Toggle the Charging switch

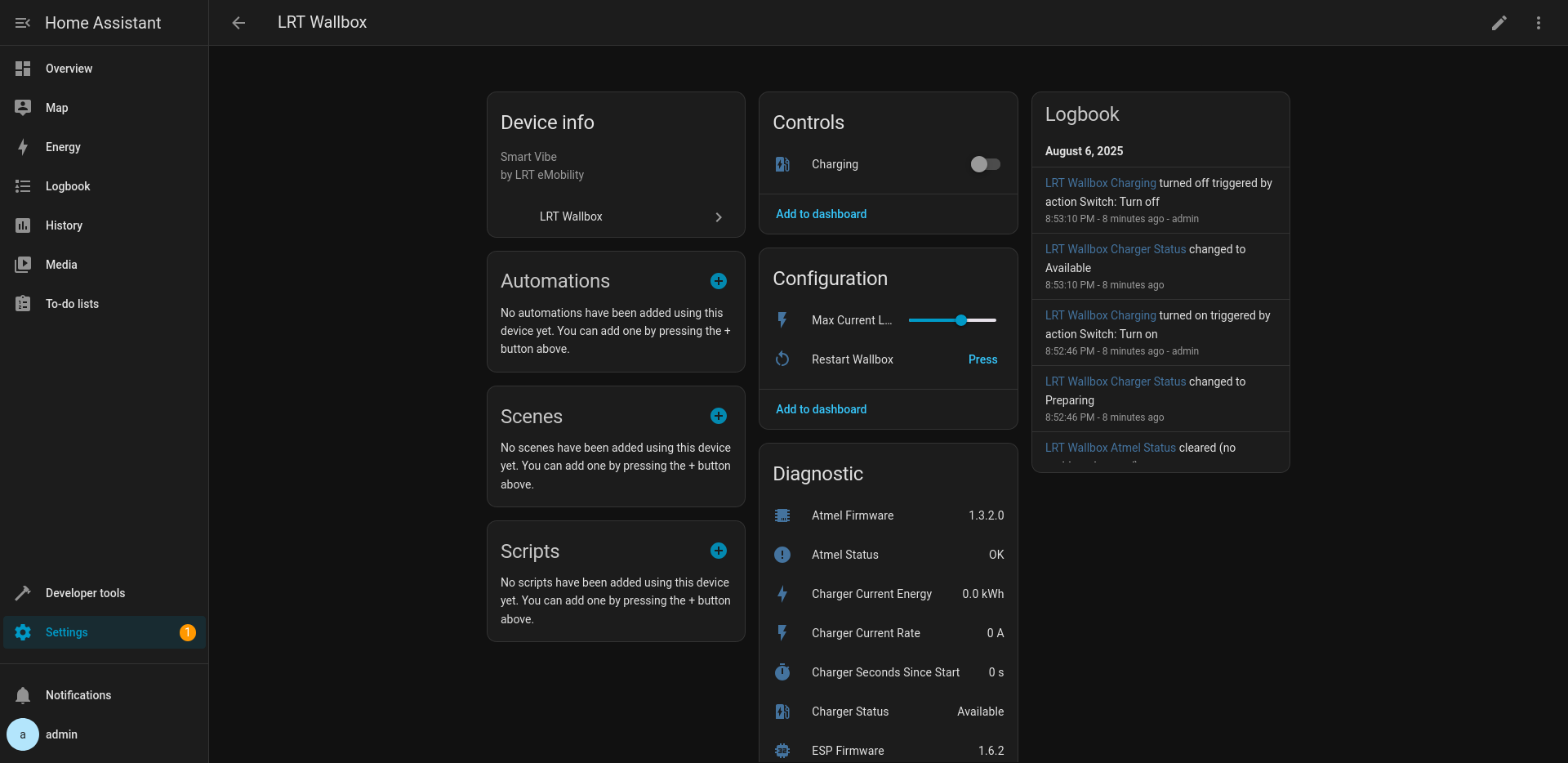[x=985, y=164]
